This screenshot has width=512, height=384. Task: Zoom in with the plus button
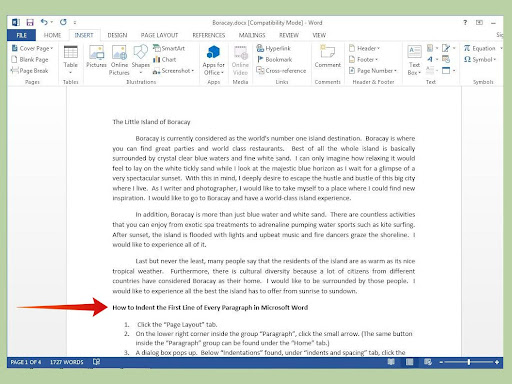(x=497, y=362)
